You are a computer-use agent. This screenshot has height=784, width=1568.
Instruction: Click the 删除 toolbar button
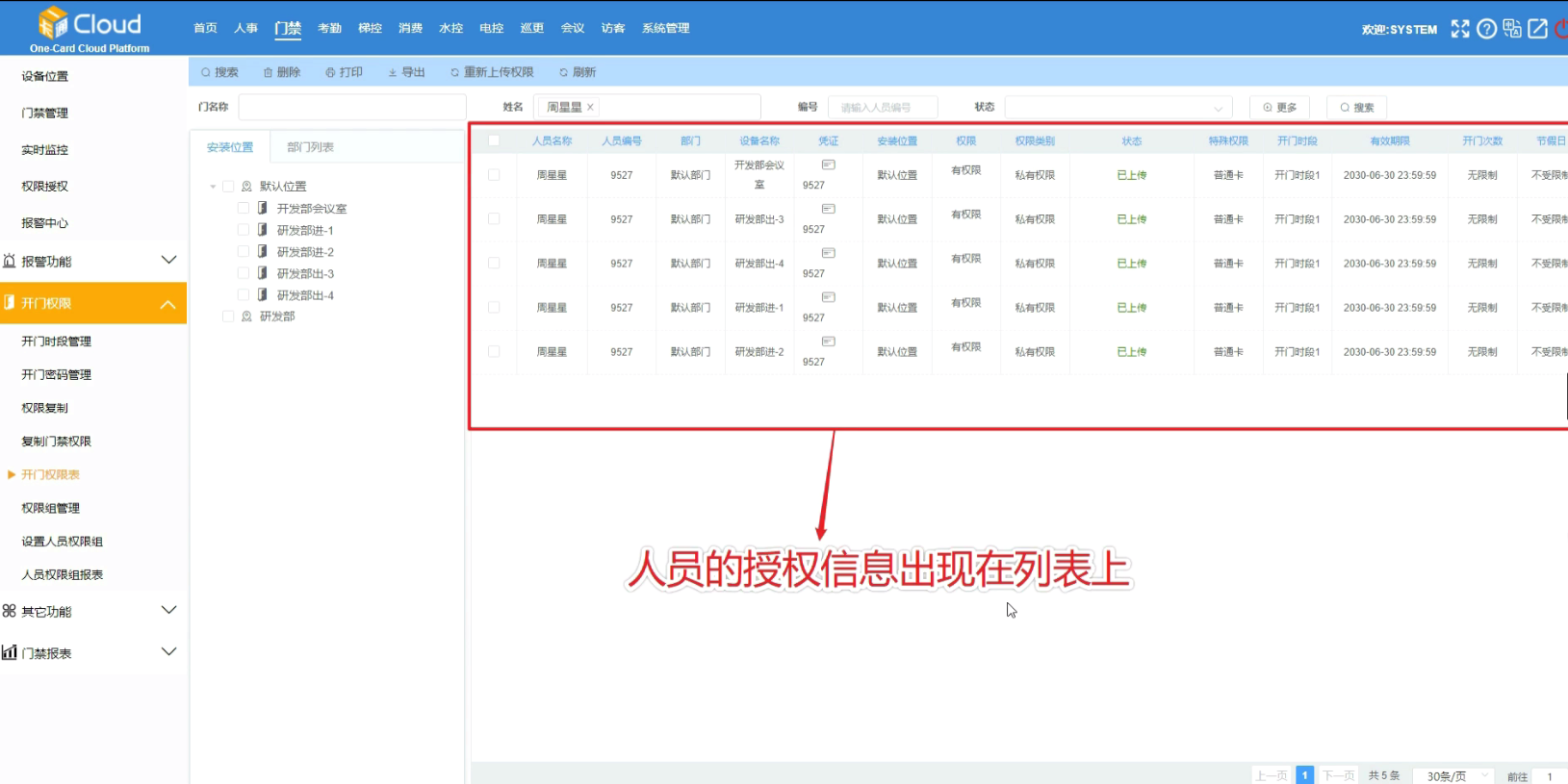click(282, 72)
